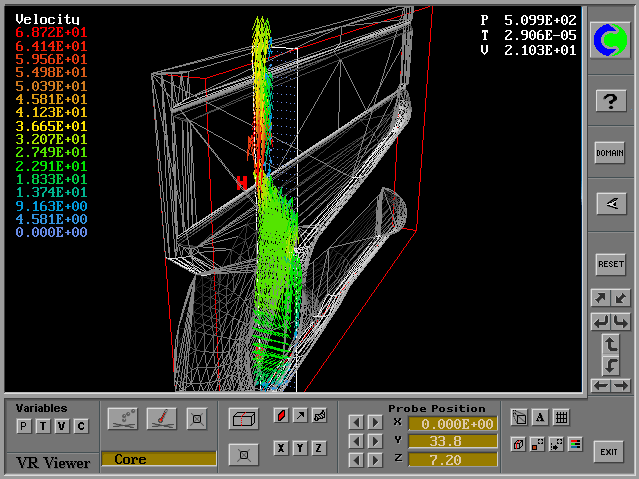
Task: Toggle the T variable button
Action: 43,427
